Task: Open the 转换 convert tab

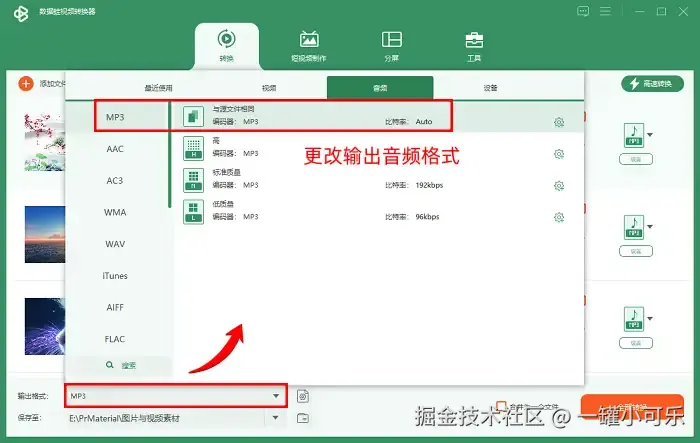Action: point(226,46)
